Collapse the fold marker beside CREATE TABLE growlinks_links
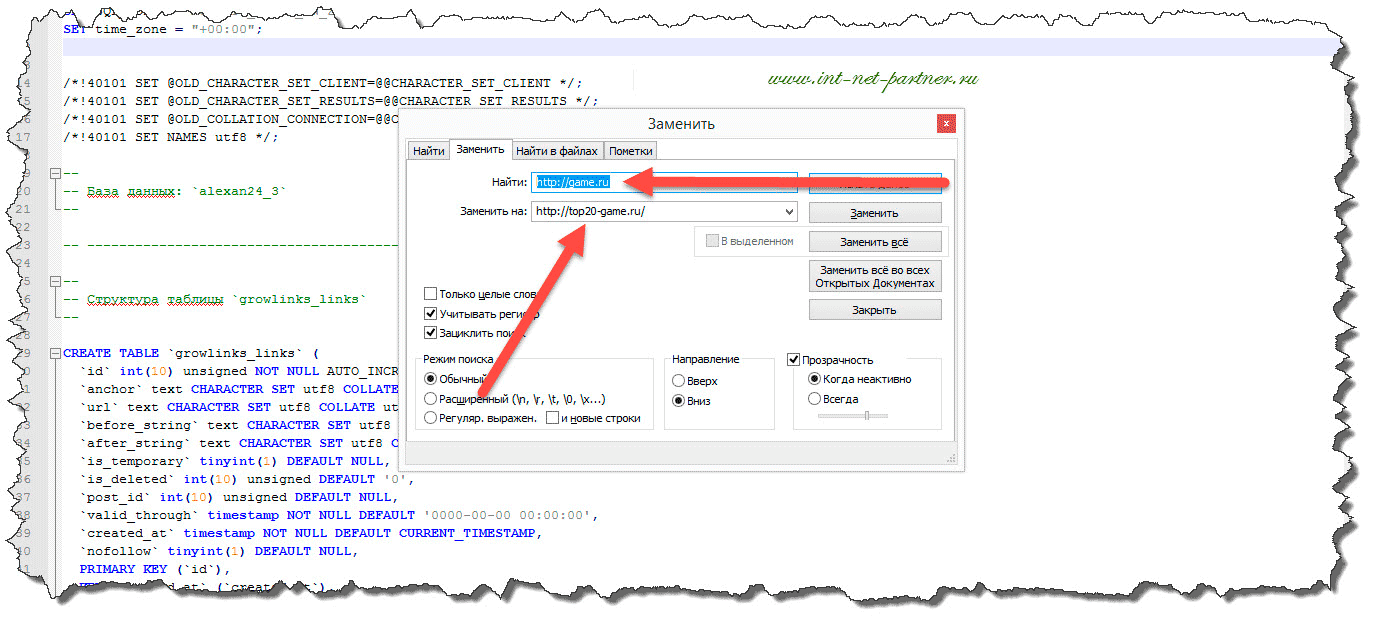 point(53,353)
